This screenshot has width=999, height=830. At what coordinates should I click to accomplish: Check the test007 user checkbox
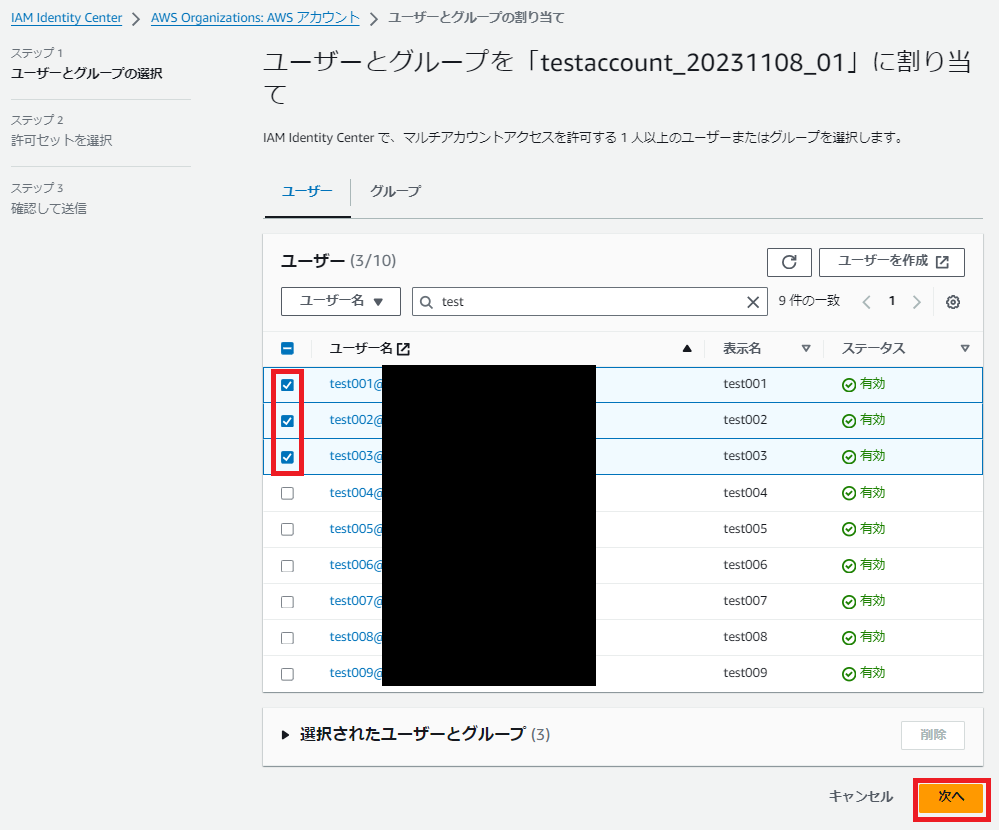(x=287, y=602)
